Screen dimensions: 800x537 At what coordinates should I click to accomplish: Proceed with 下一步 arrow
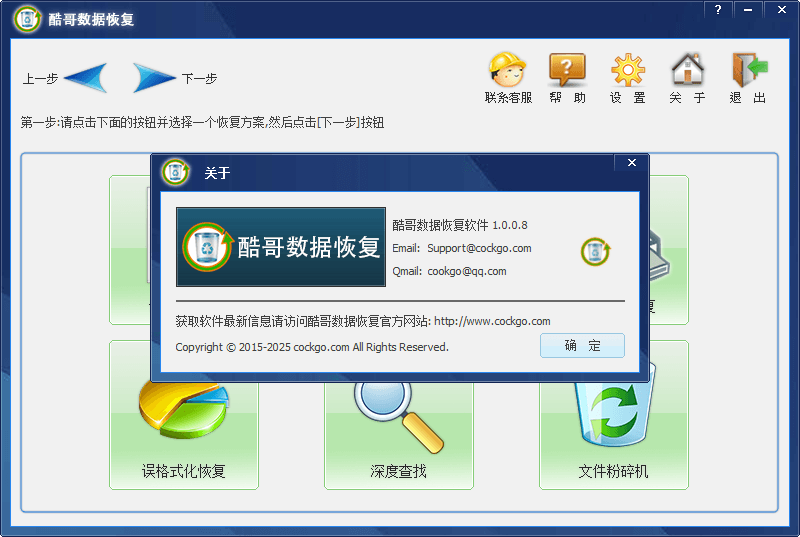point(155,78)
